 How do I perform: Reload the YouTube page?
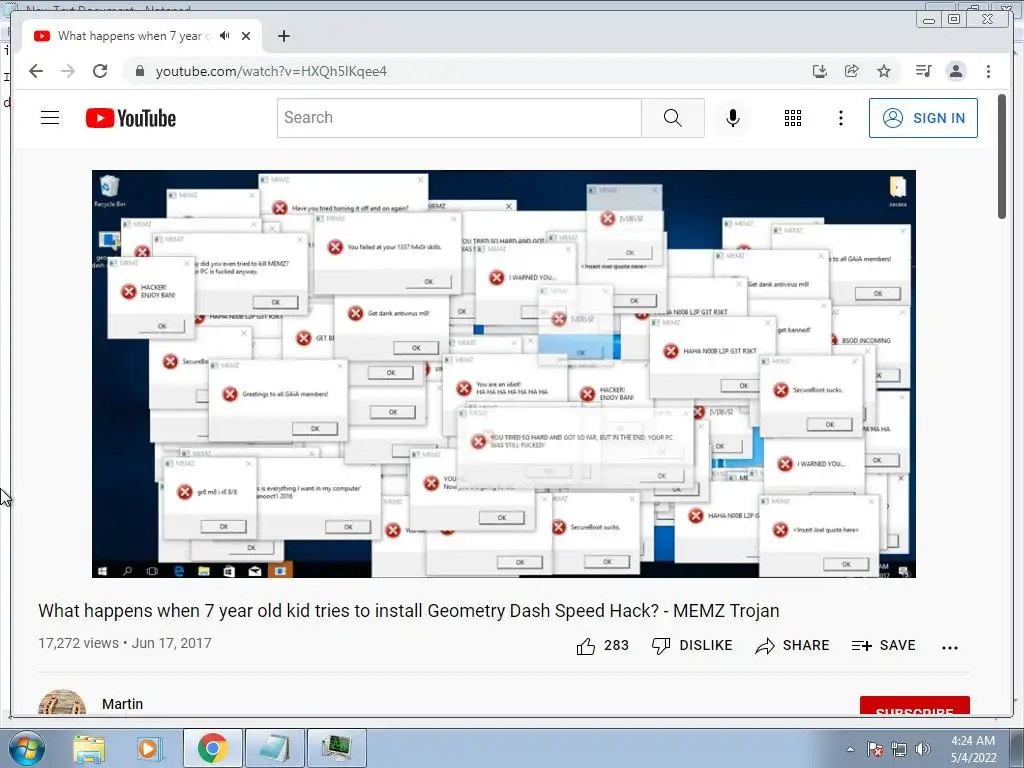(x=100, y=71)
